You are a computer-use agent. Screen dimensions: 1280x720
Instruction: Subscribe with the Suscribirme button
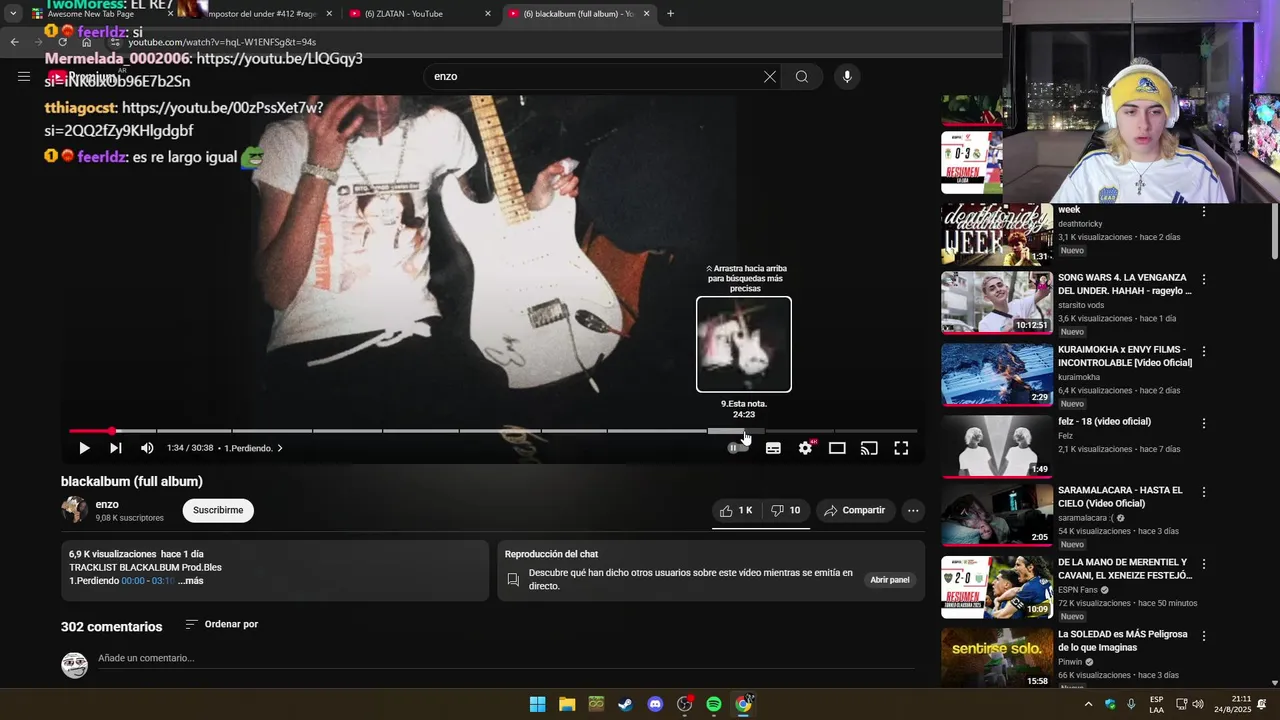click(x=218, y=510)
